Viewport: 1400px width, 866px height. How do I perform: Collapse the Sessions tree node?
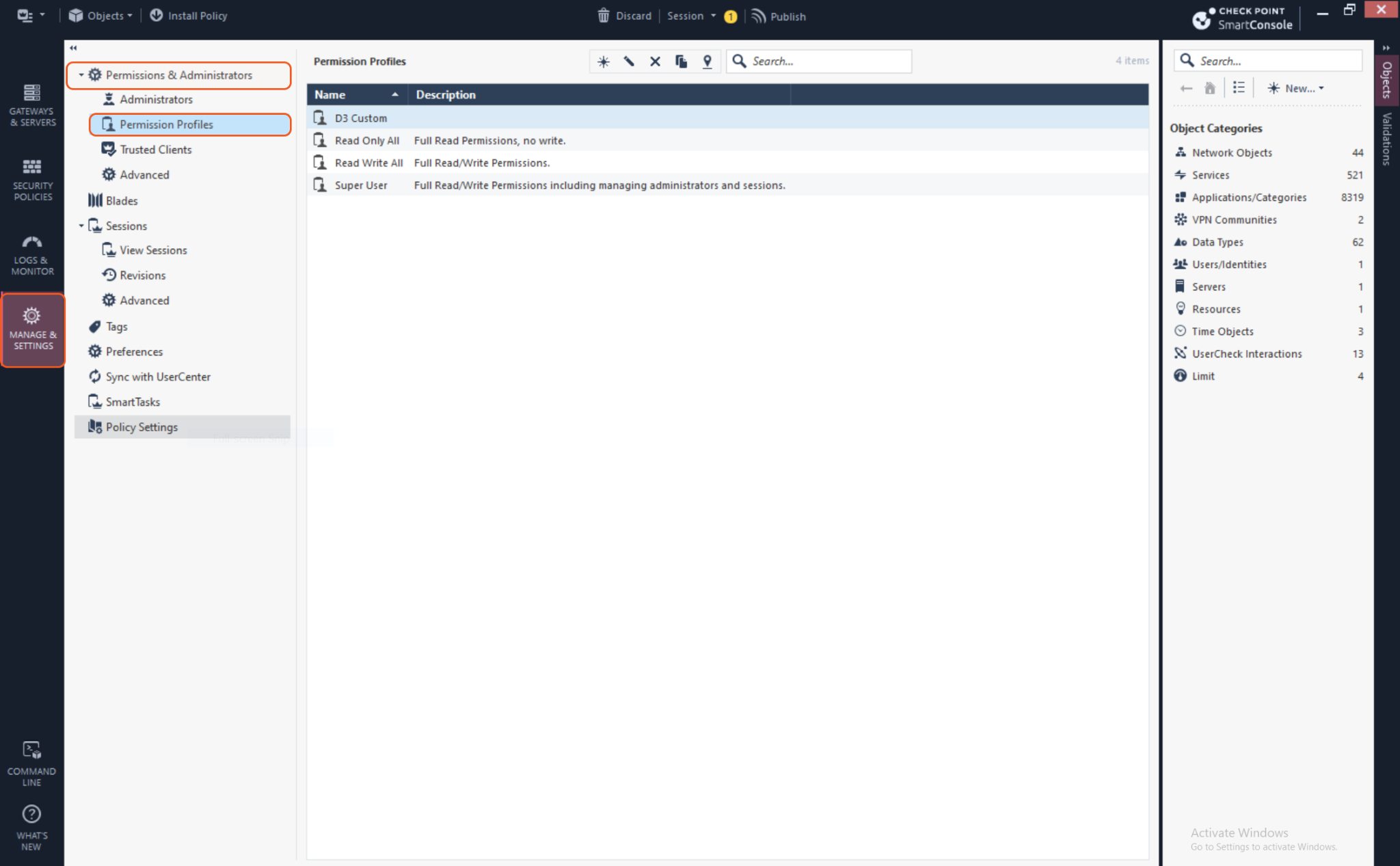click(81, 226)
